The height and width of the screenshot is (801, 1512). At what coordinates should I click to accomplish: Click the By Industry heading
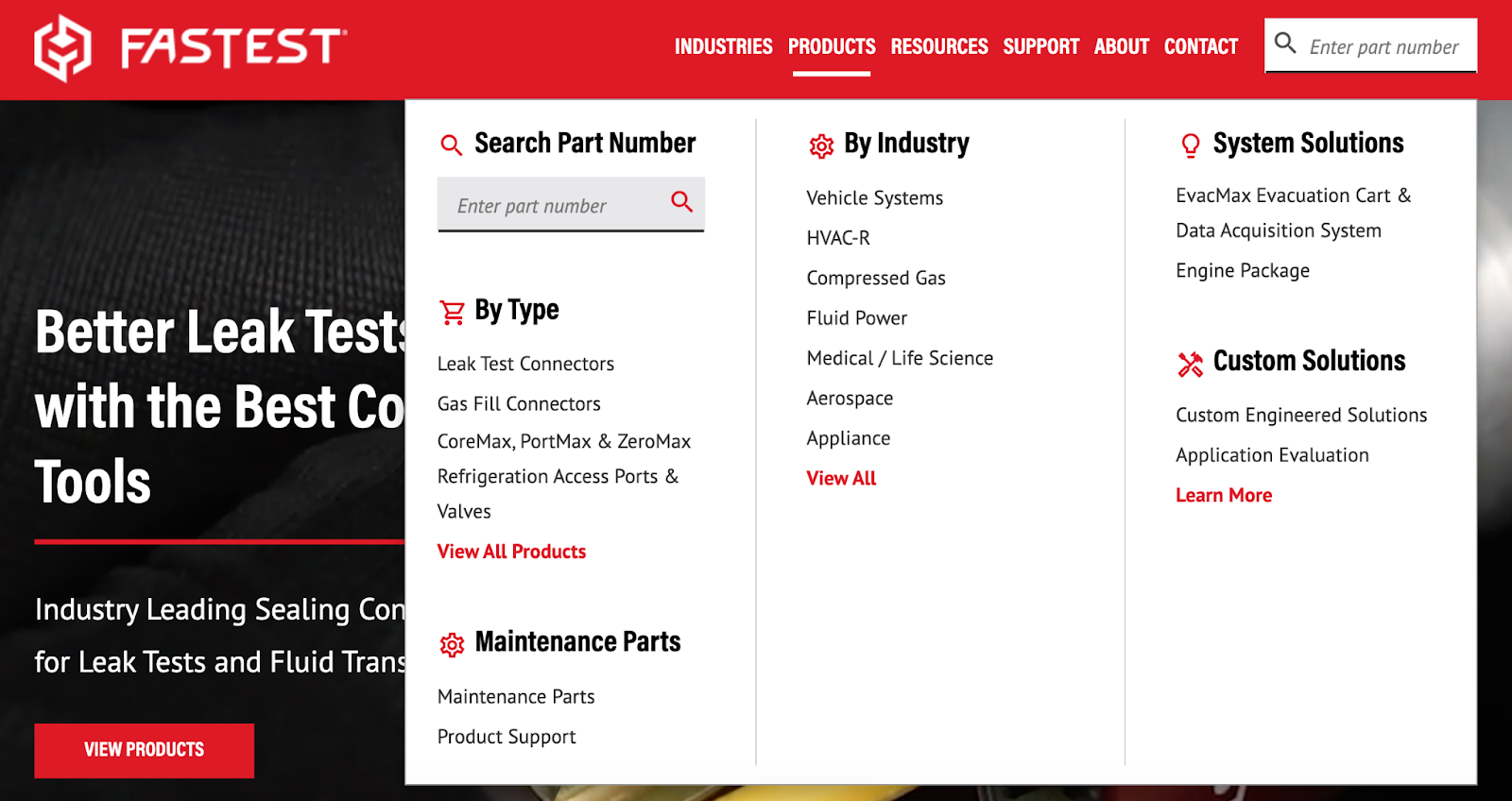[x=906, y=144]
